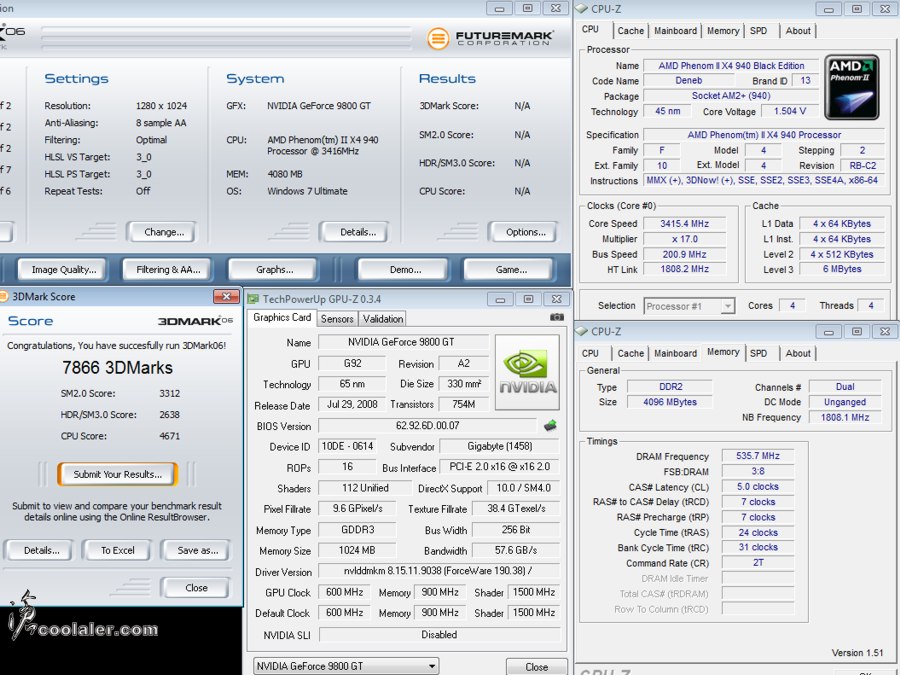This screenshot has width=900, height=675.
Task: Export the score with To Excel
Action: 118,550
